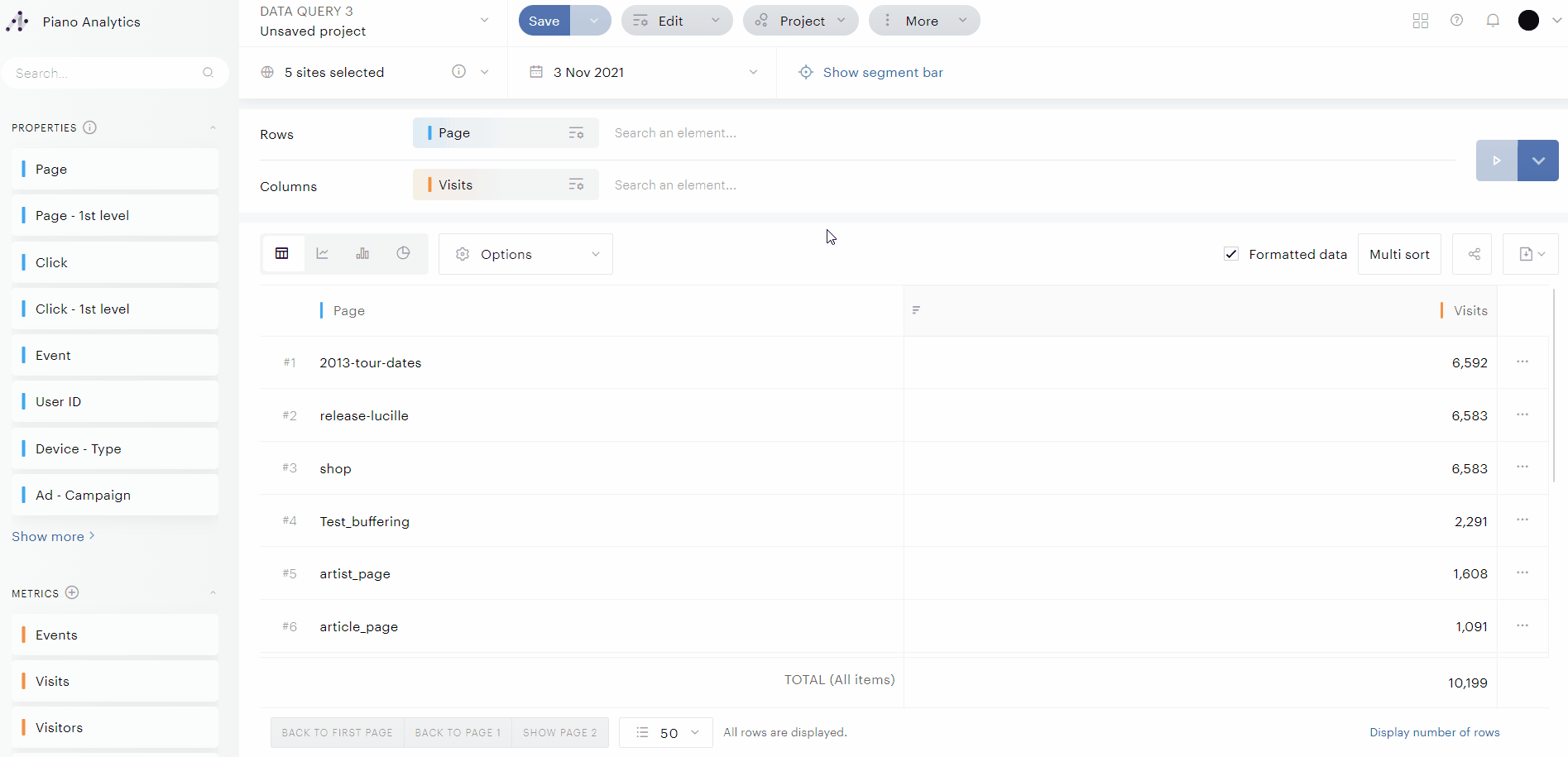
Task: Open the Project menu
Action: (800, 21)
